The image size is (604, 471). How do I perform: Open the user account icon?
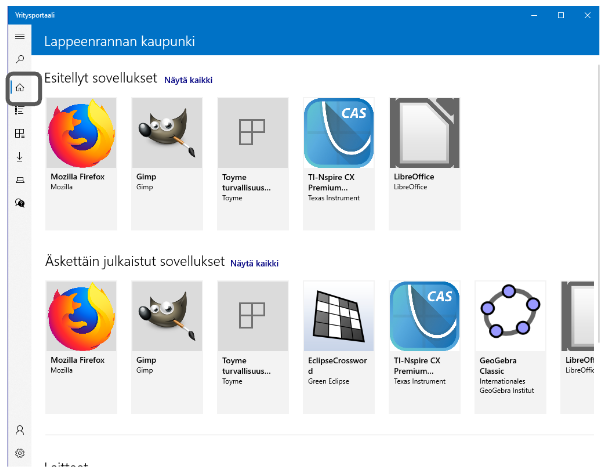coord(20,430)
